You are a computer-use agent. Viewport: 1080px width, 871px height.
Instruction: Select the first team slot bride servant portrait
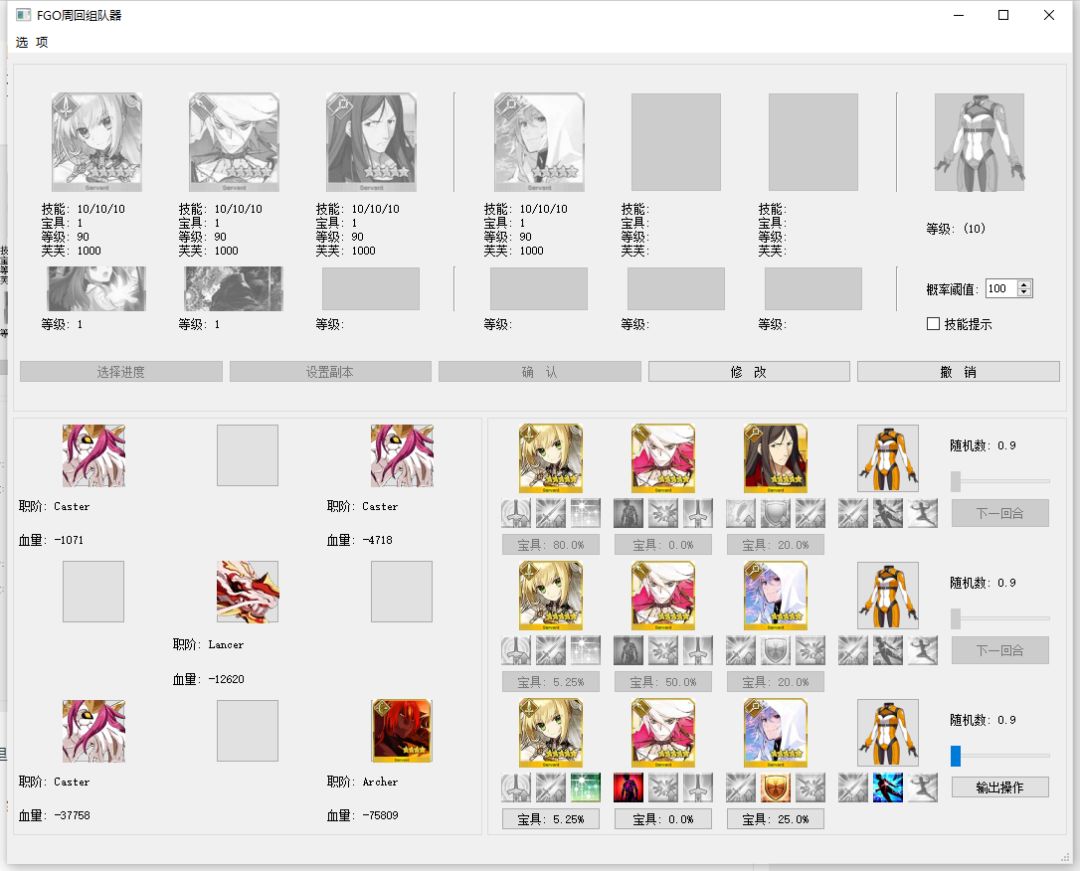(97, 142)
